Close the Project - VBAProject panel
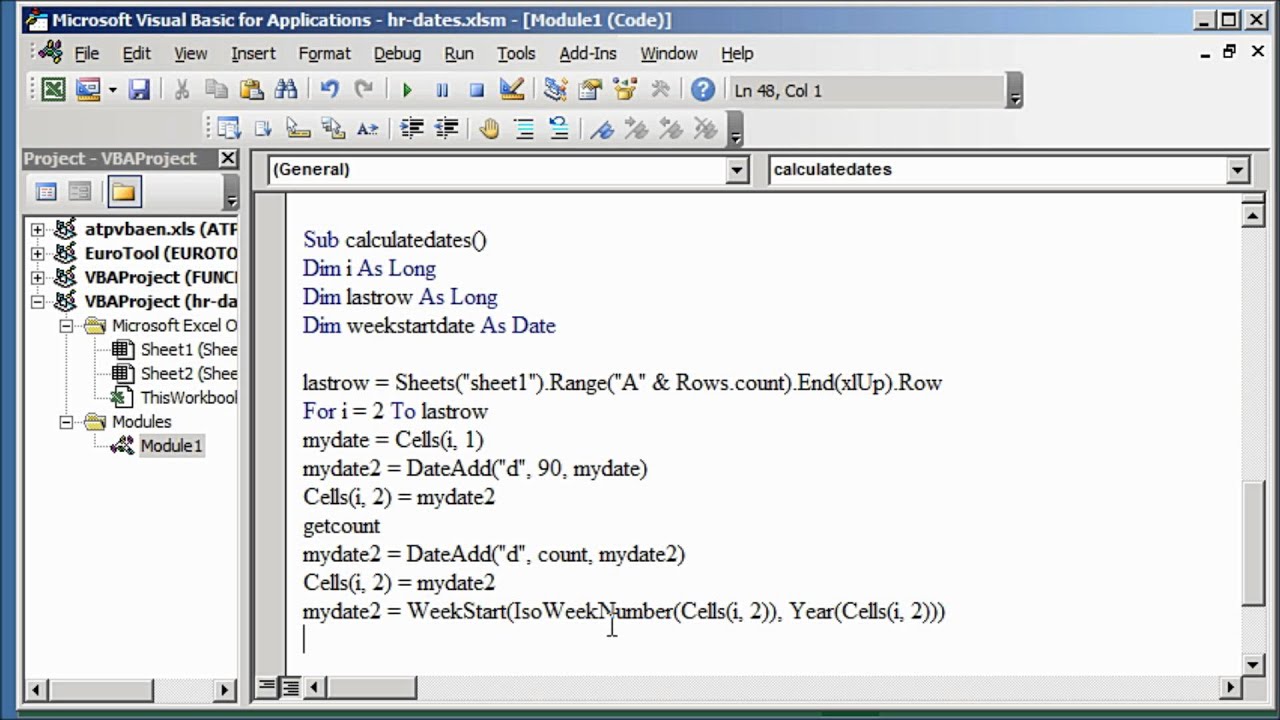 pos(228,158)
